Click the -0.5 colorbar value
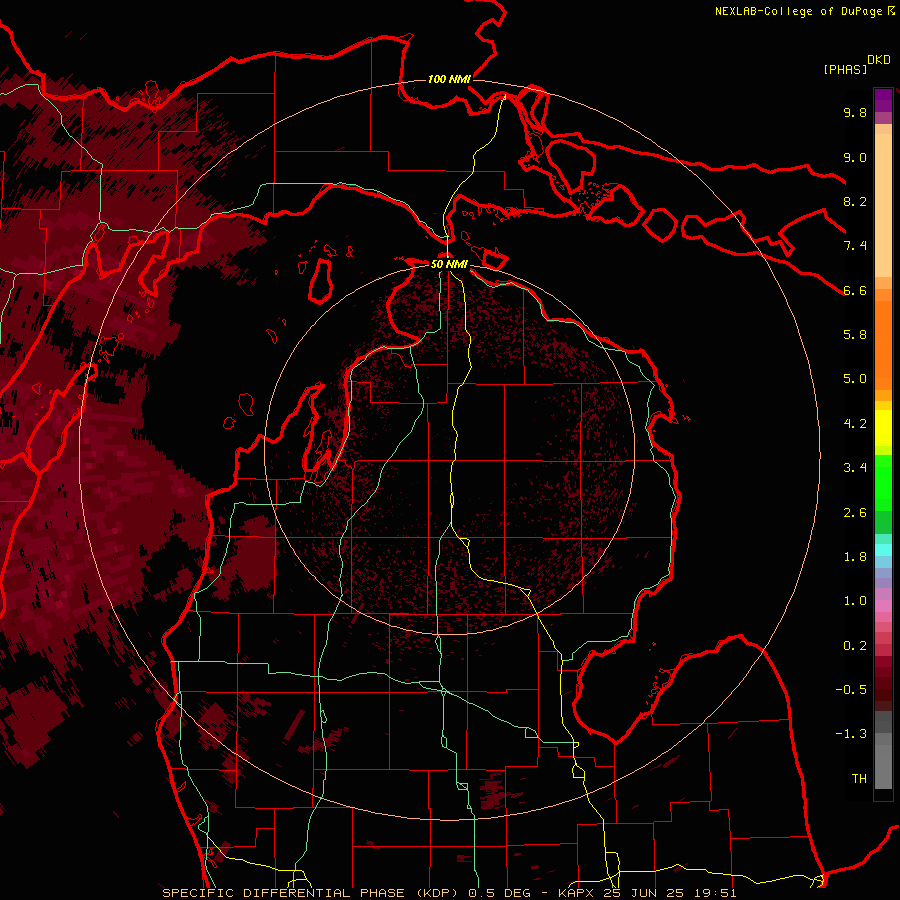 pyautogui.click(x=851, y=690)
